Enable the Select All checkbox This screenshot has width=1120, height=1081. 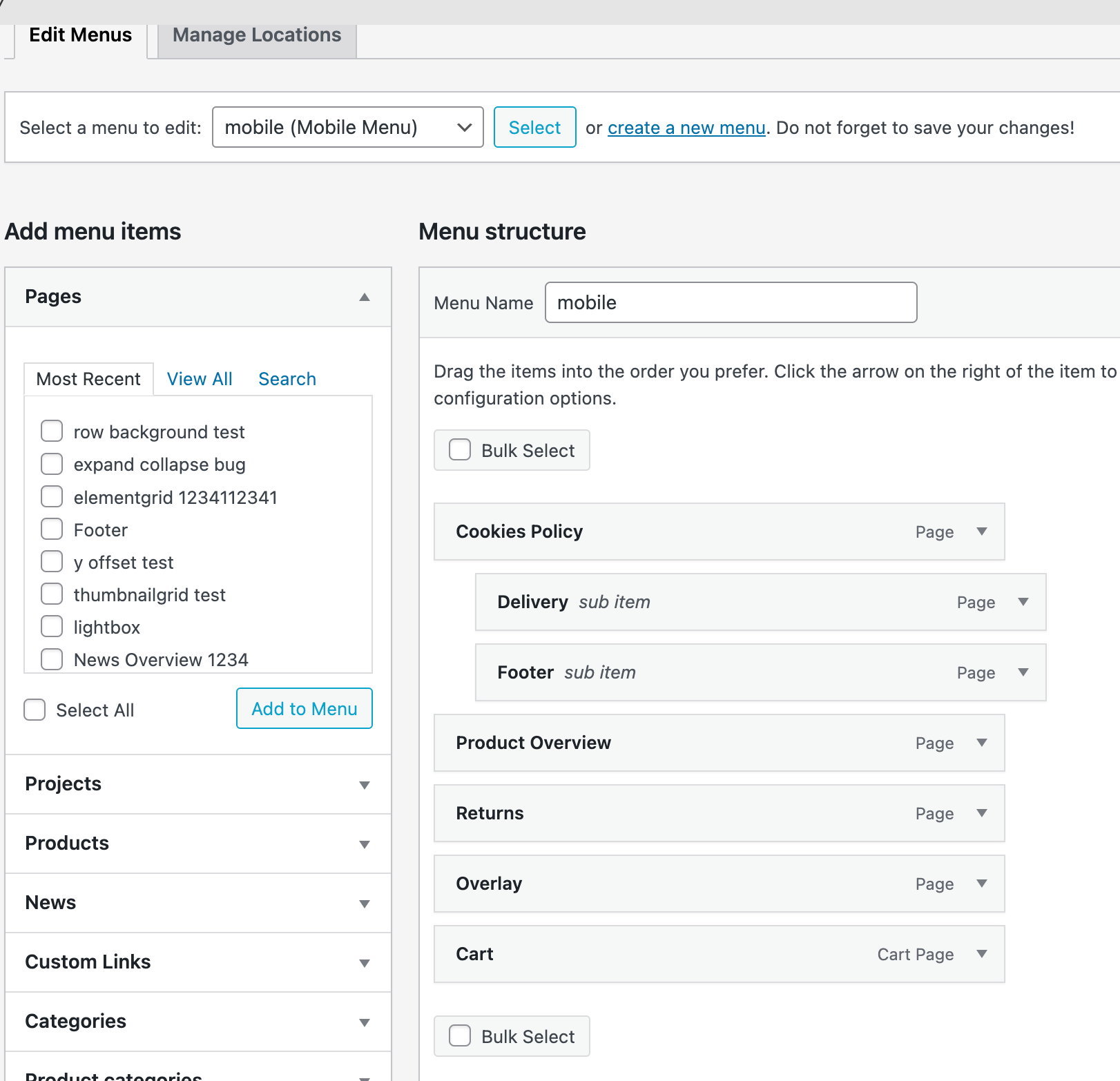[x=35, y=710]
